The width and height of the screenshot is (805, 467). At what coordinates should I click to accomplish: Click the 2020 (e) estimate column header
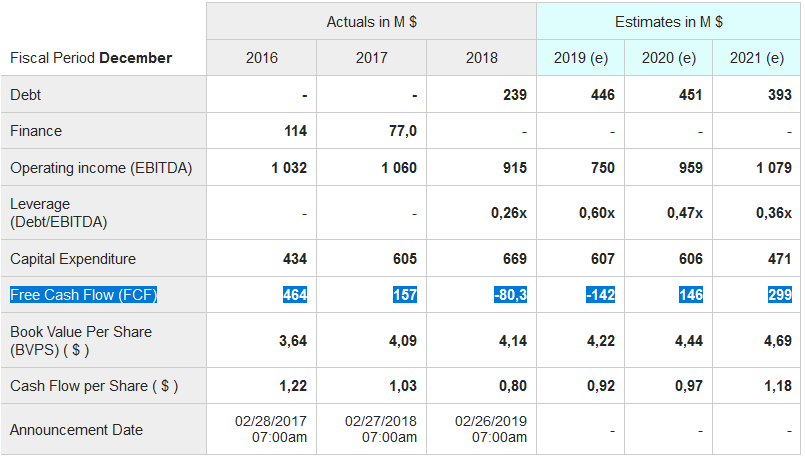click(x=669, y=58)
